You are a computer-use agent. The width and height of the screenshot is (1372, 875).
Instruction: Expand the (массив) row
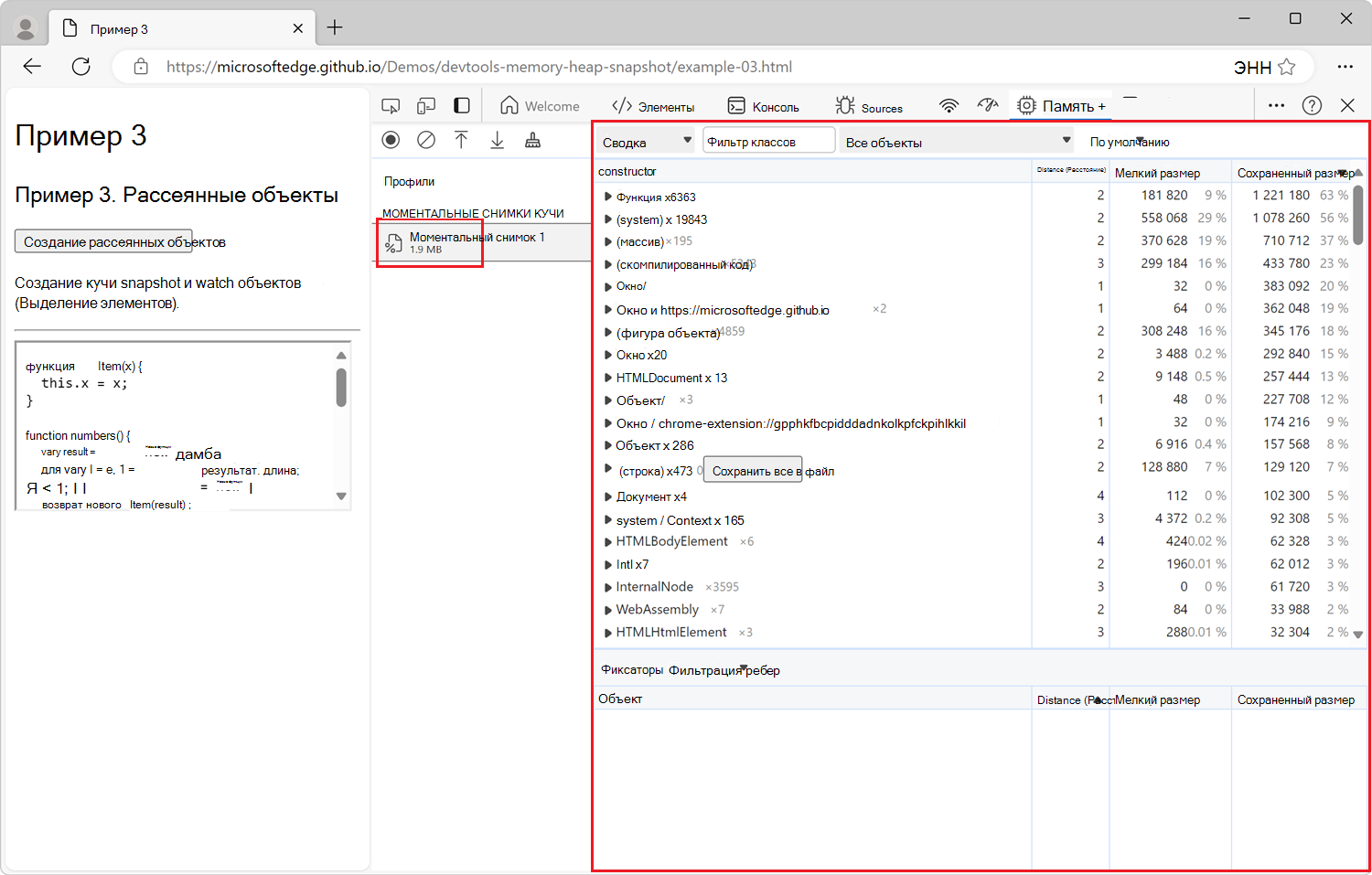click(x=608, y=241)
